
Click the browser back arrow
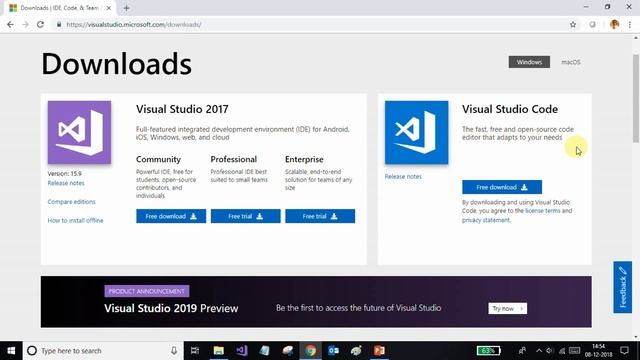click(11, 24)
